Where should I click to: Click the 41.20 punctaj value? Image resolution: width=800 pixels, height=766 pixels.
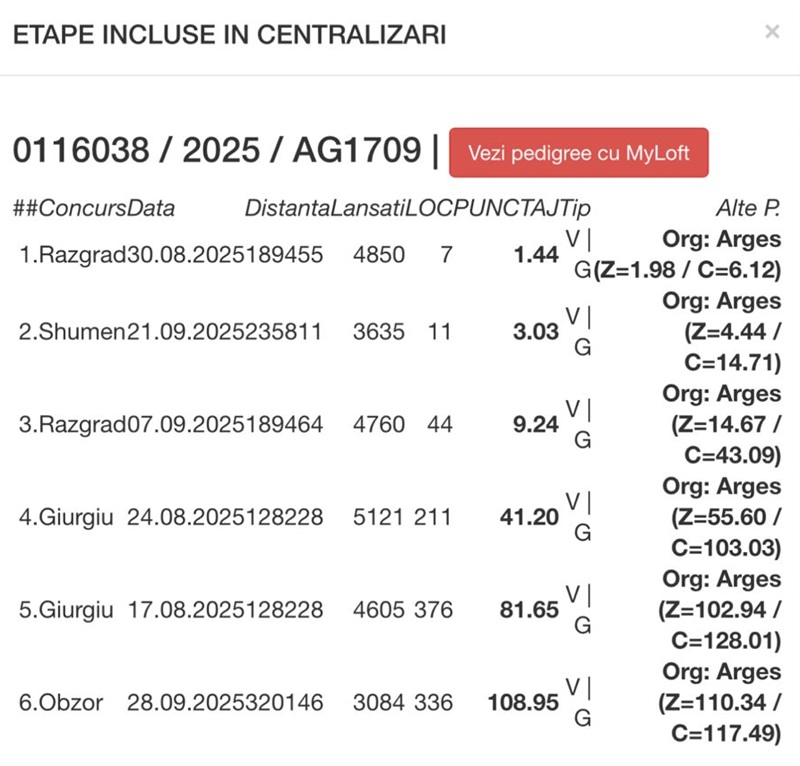[x=529, y=517]
